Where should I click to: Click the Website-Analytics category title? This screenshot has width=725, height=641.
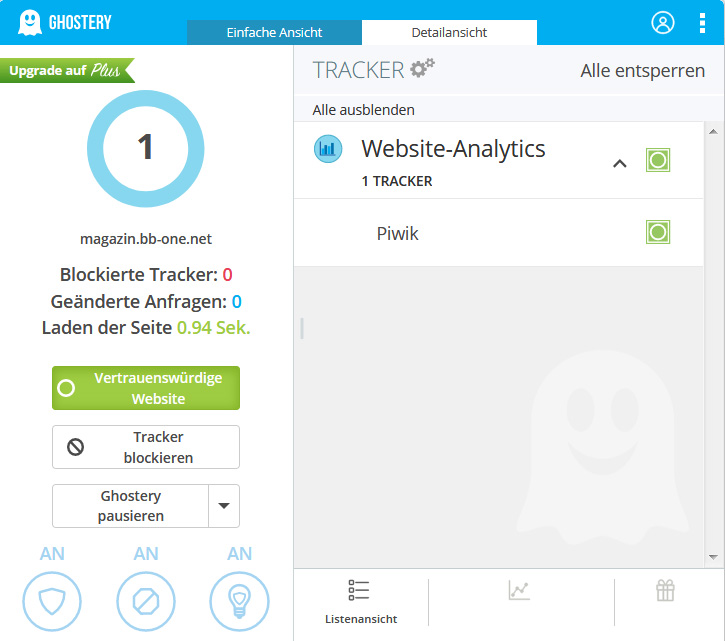pyautogui.click(x=453, y=149)
